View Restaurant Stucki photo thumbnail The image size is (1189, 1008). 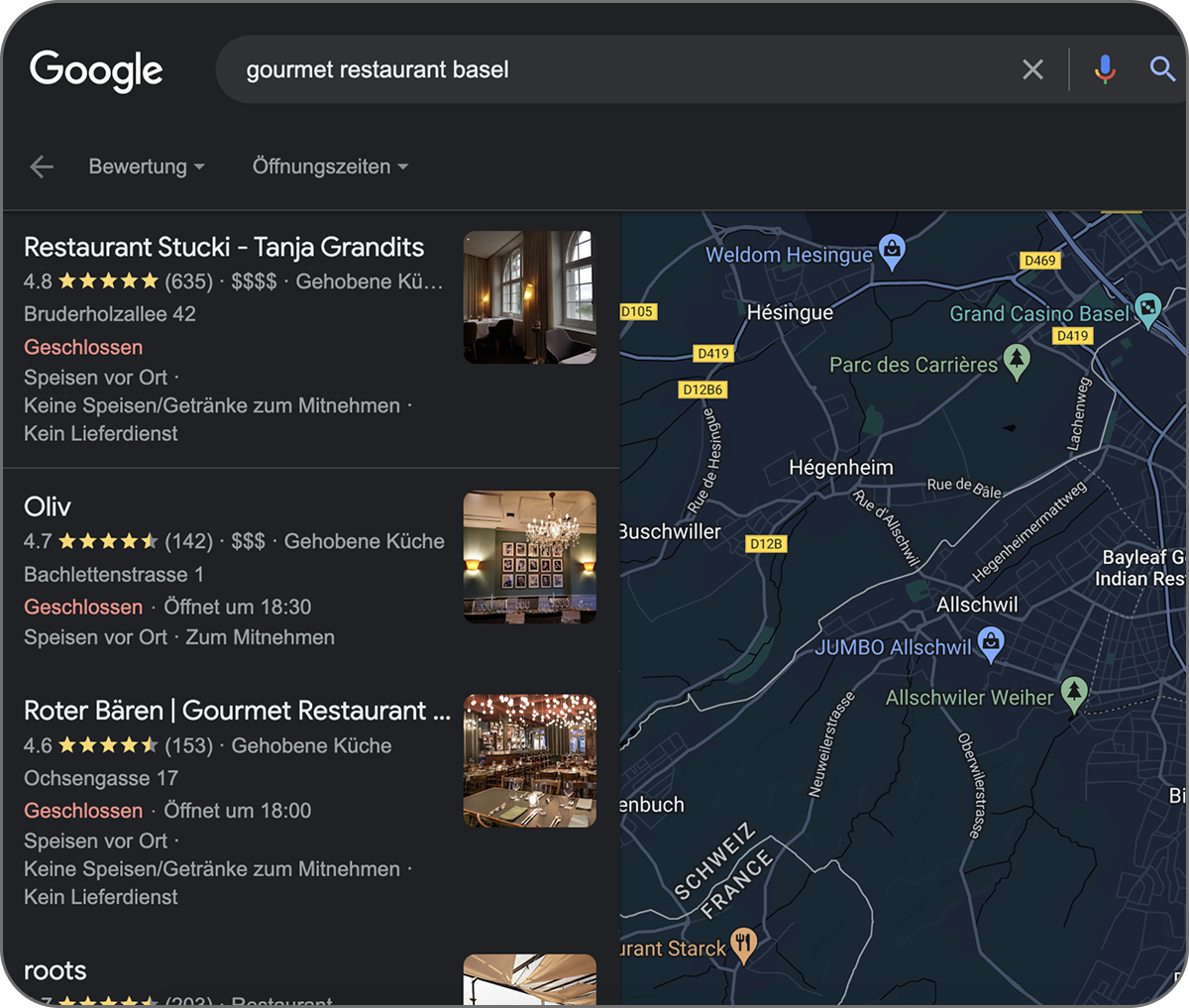point(530,297)
